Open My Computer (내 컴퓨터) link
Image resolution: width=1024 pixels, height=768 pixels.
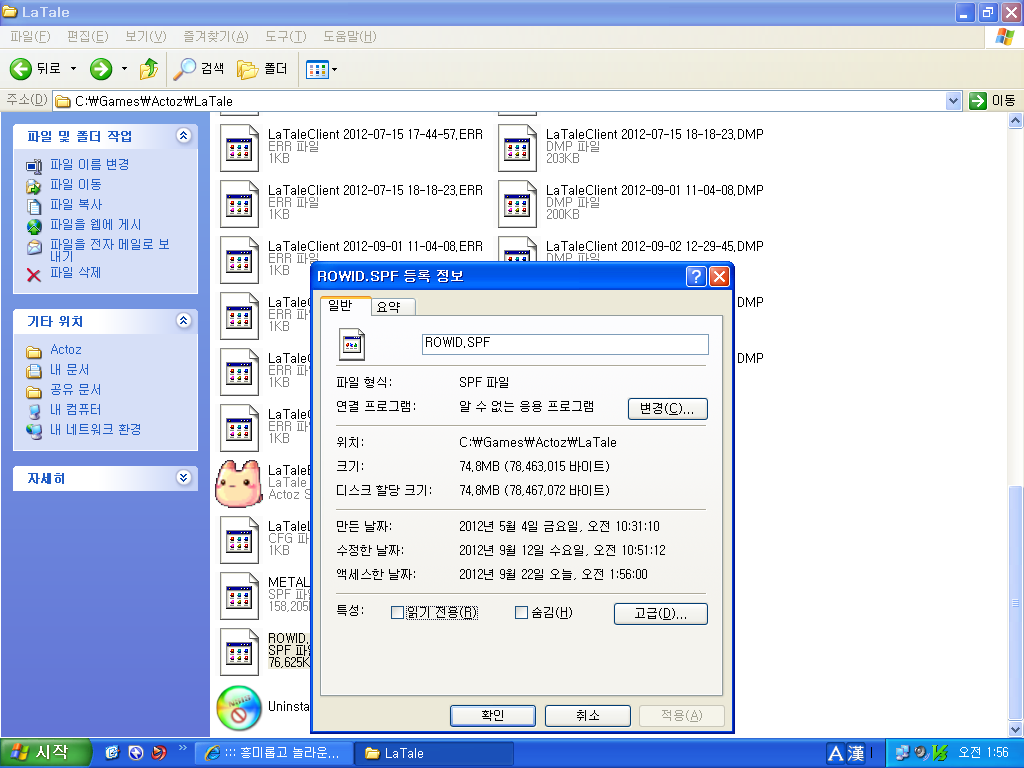pos(76,410)
